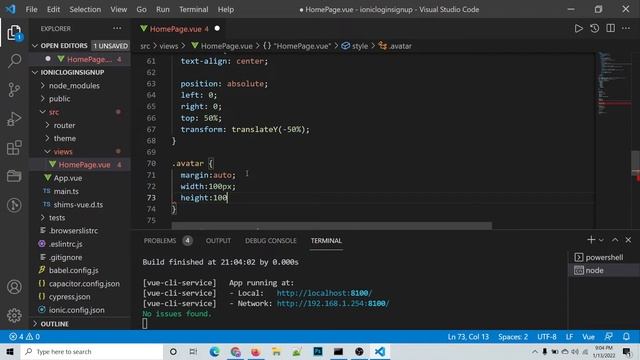640x360 pixels.
Task: Open the Windows Start menu
Action: click(10, 351)
